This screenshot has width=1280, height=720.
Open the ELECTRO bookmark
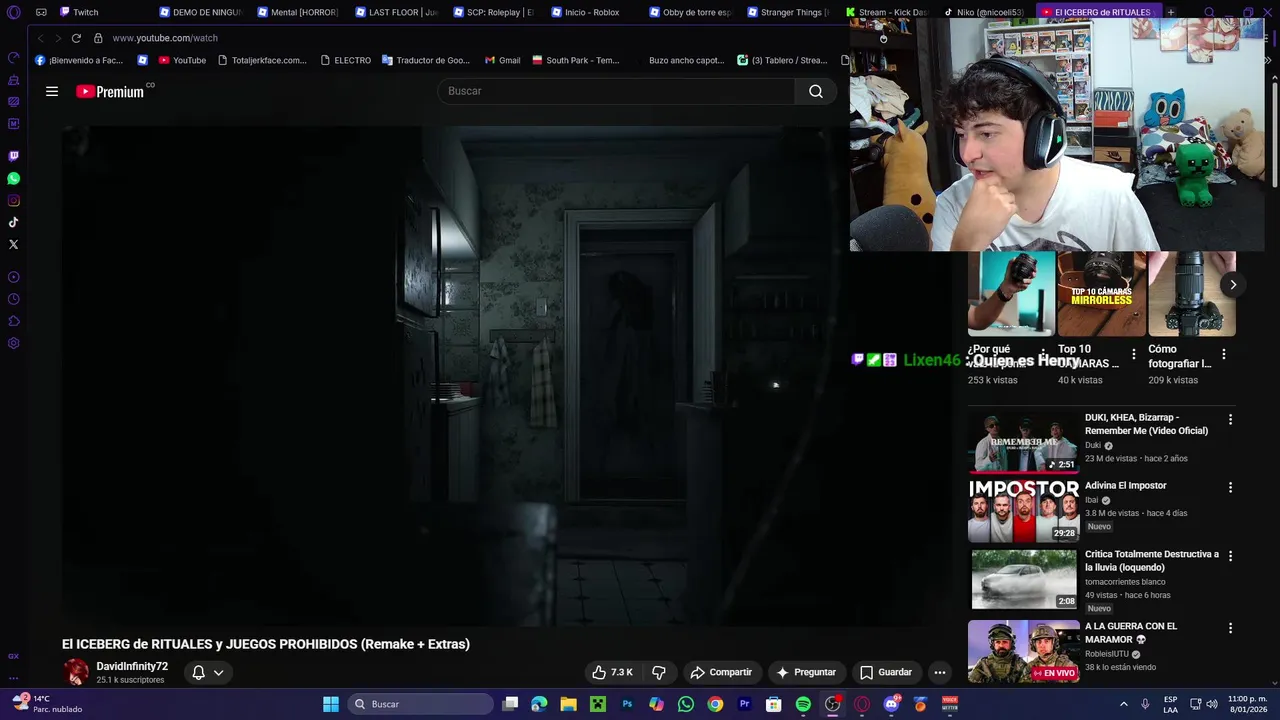coord(345,60)
